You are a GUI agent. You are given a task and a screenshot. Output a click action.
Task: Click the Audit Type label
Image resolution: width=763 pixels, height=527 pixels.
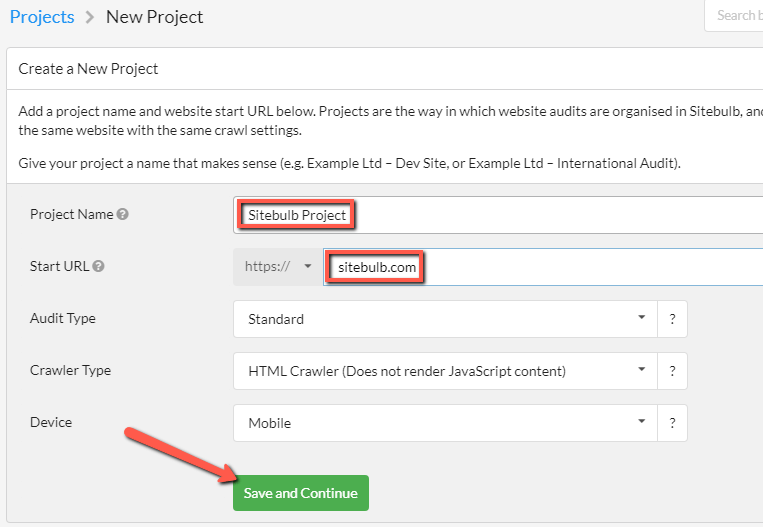click(63, 318)
